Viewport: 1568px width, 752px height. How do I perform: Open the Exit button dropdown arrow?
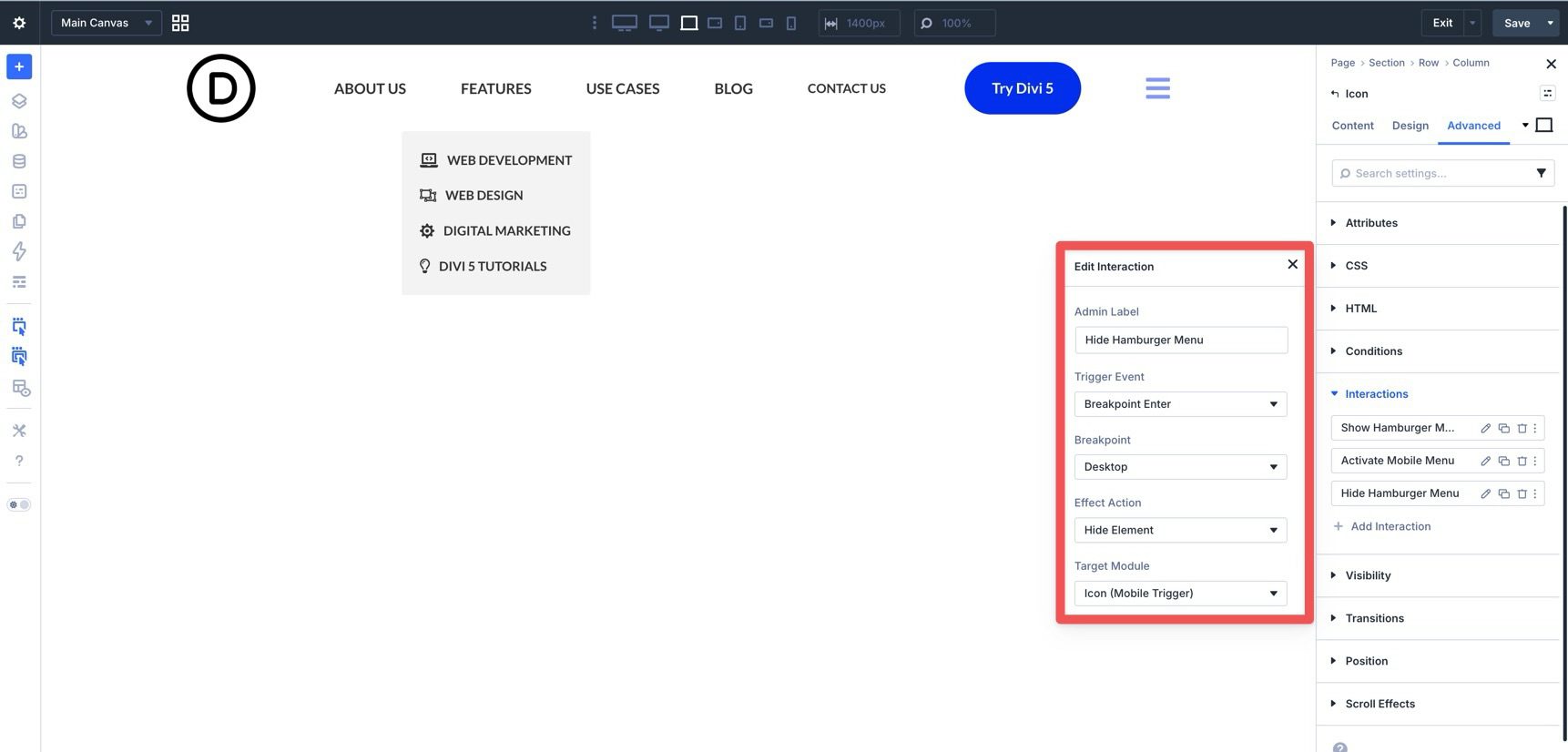[1472, 23]
